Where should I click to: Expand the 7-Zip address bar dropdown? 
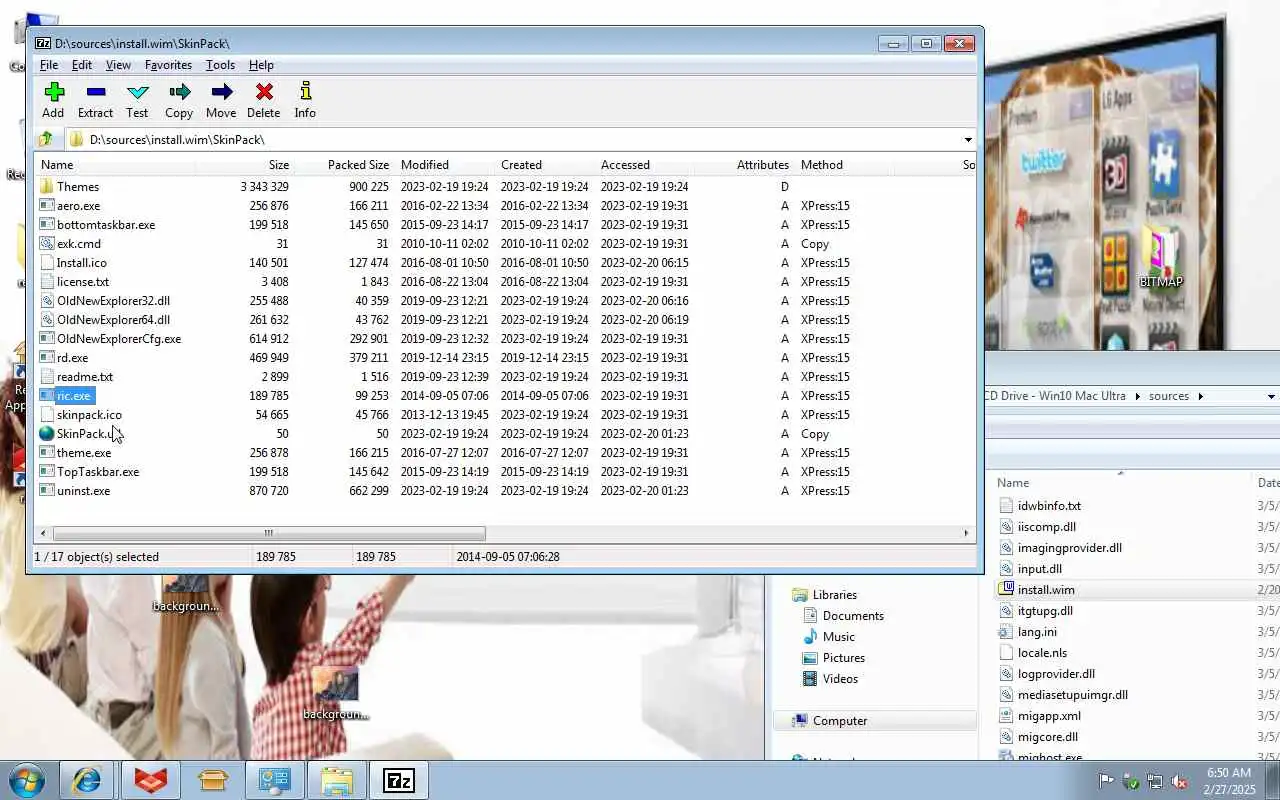click(968, 140)
